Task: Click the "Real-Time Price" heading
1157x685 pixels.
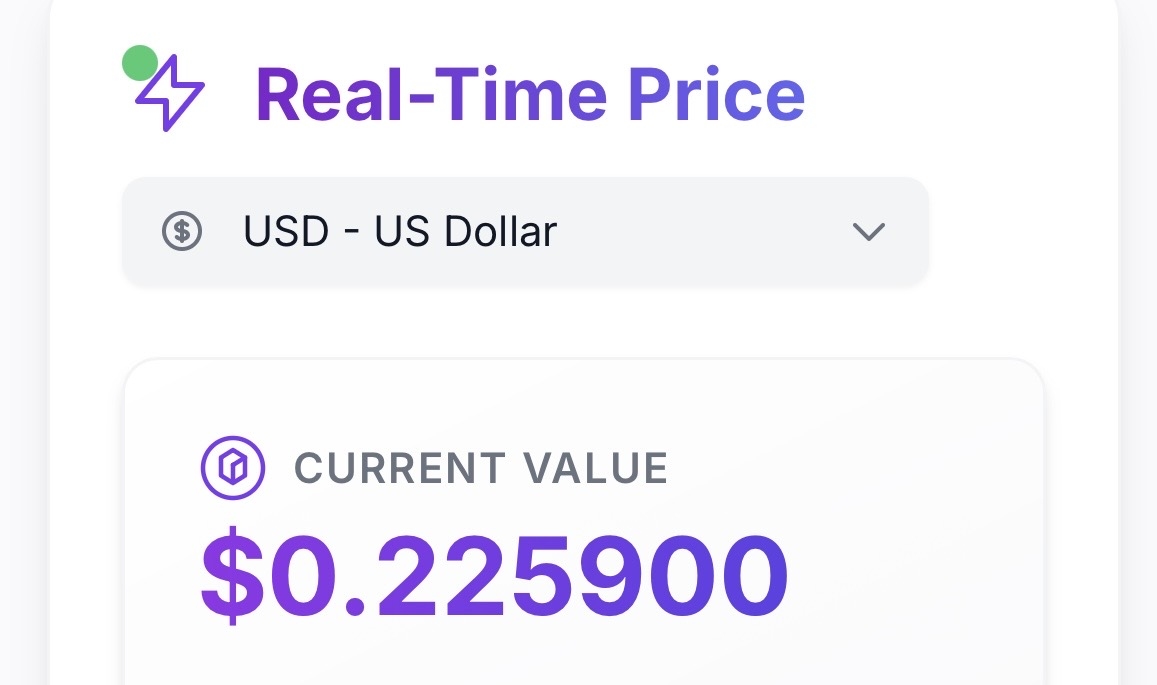Action: pos(530,95)
